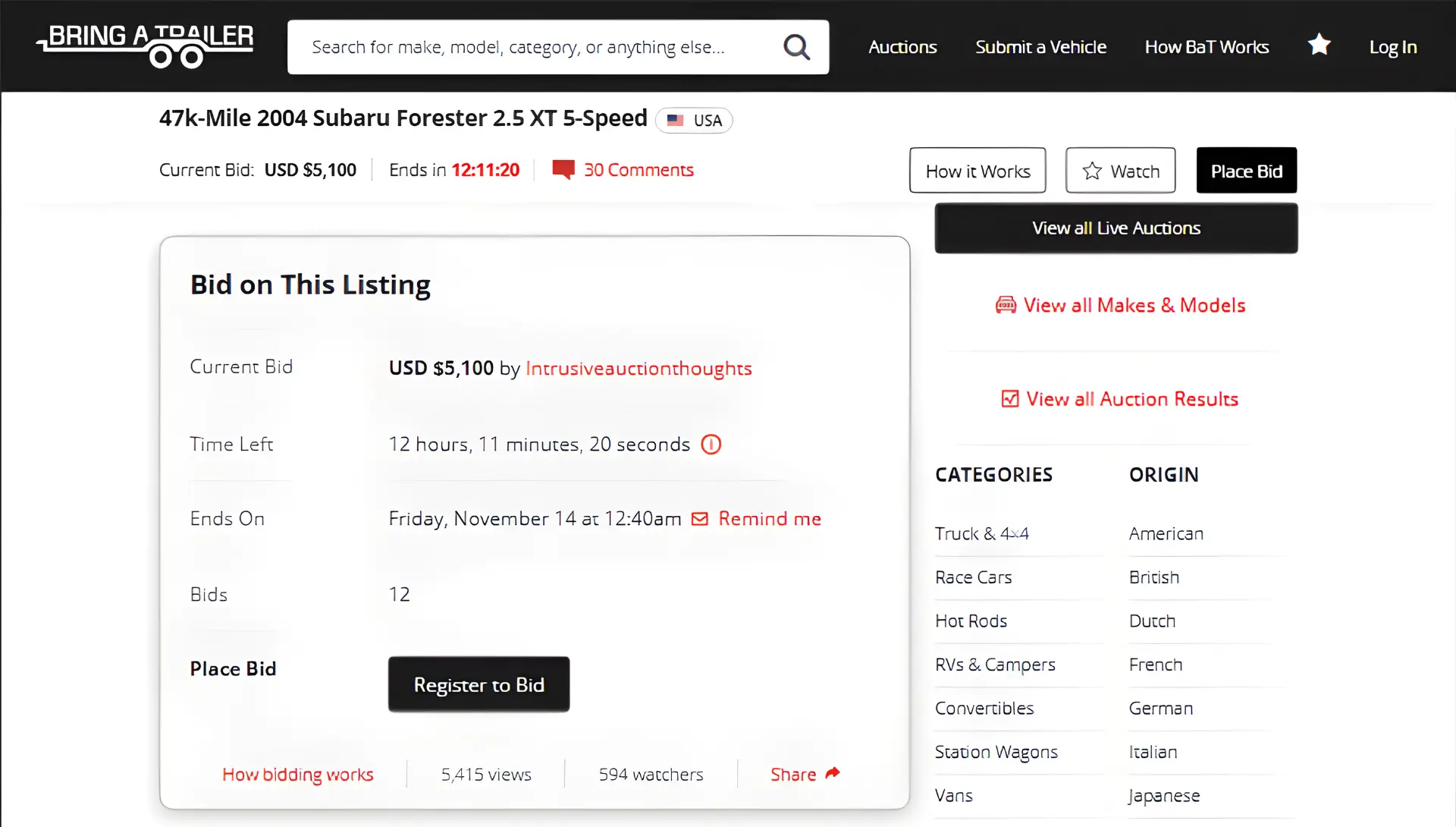
Task: Click the checkbox icon for Auction Results
Action: [x=1010, y=399]
